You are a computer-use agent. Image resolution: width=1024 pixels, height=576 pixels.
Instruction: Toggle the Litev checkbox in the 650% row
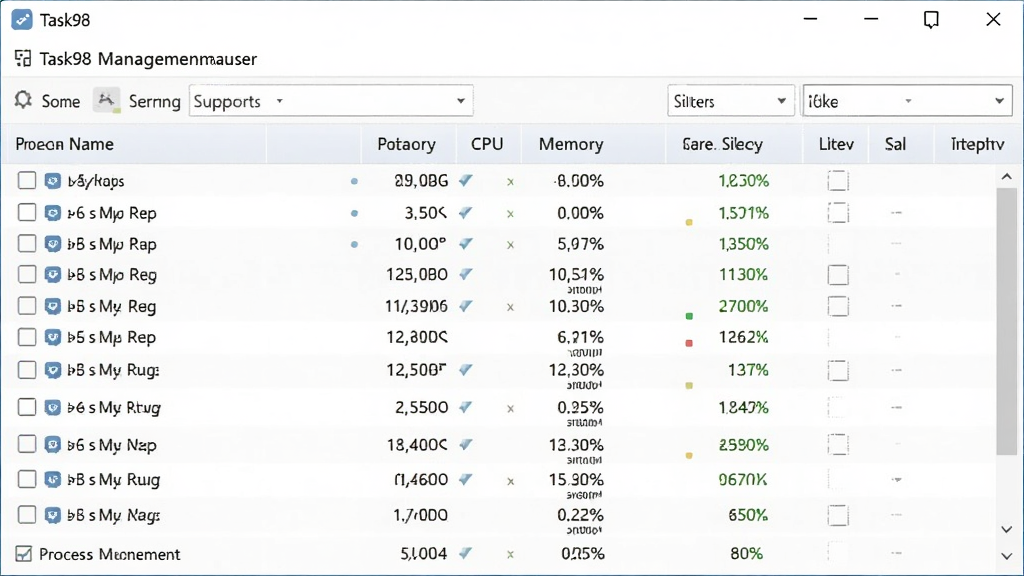point(838,515)
